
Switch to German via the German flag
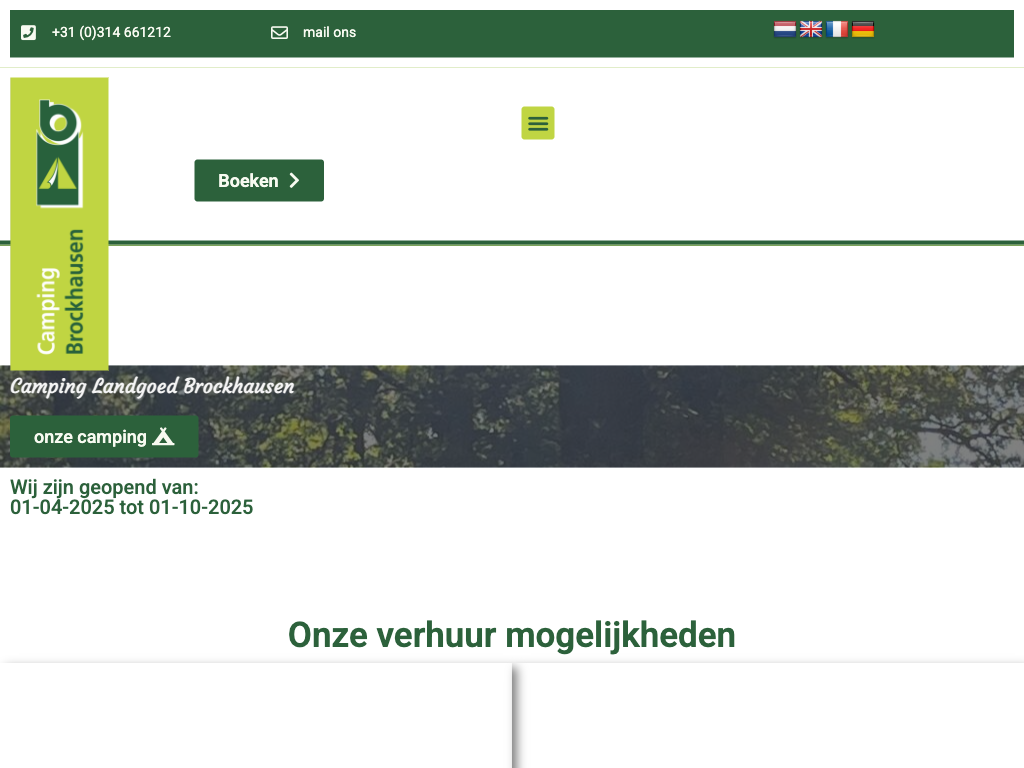863,29
